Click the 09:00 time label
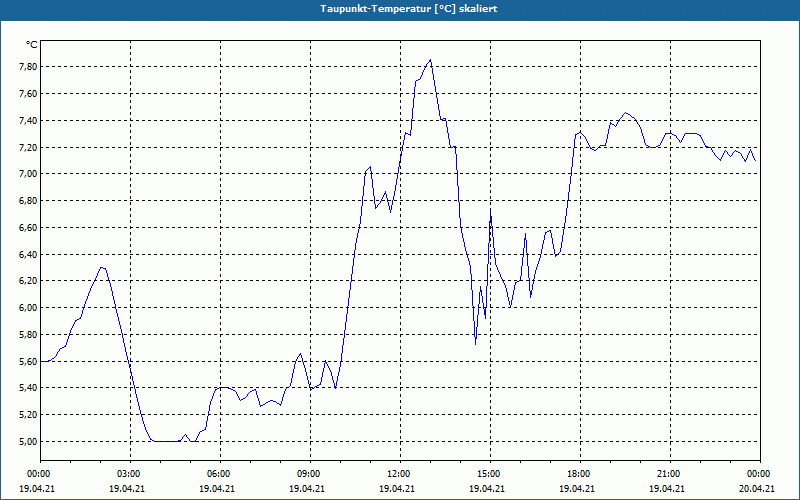 click(x=310, y=474)
